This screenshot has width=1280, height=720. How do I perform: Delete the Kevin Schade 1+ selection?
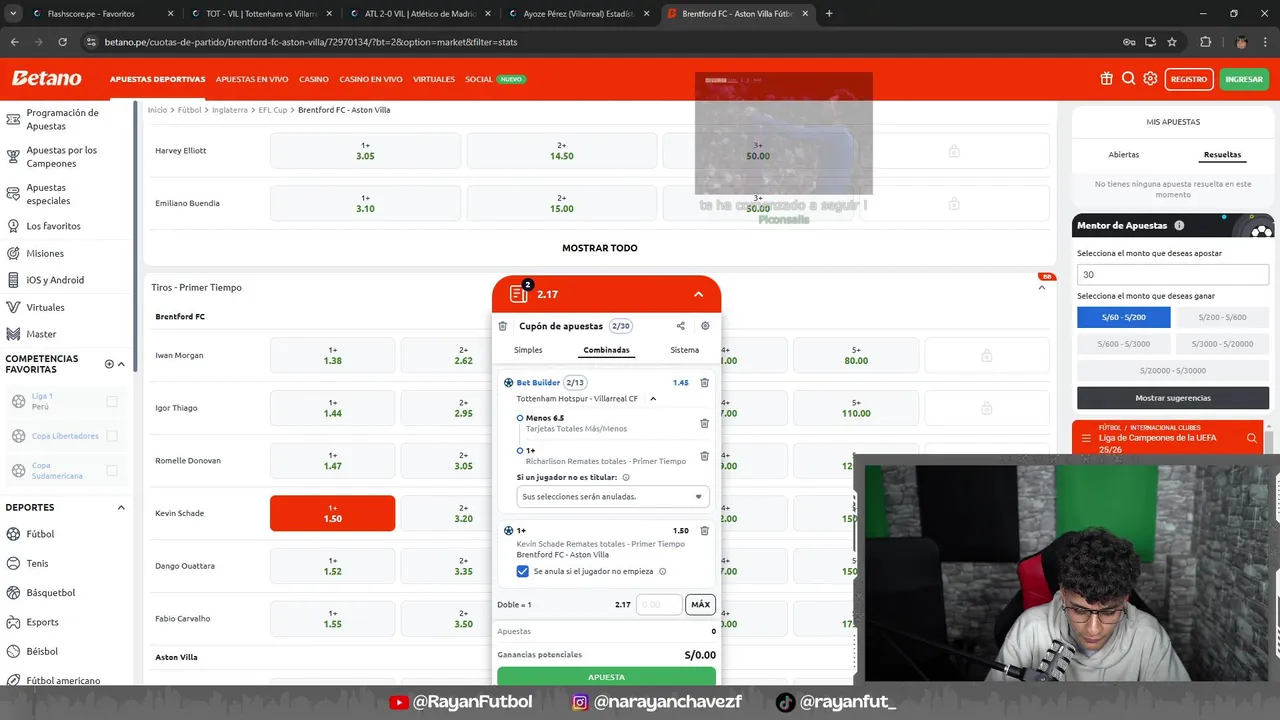tap(704, 531)
